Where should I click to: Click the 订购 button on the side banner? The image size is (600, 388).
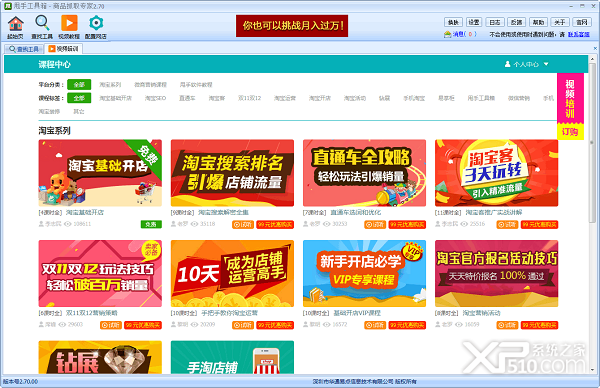click(570, 132)
